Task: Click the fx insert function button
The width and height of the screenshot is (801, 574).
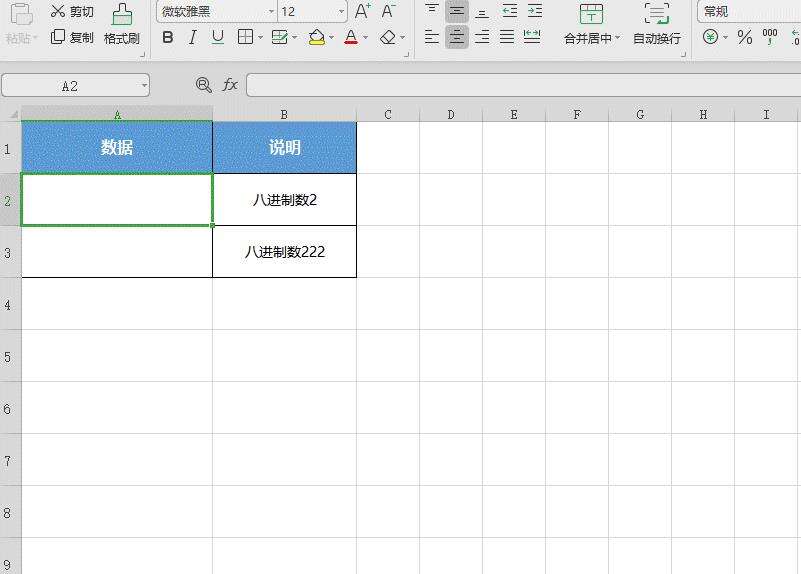Action: [230, 85]
